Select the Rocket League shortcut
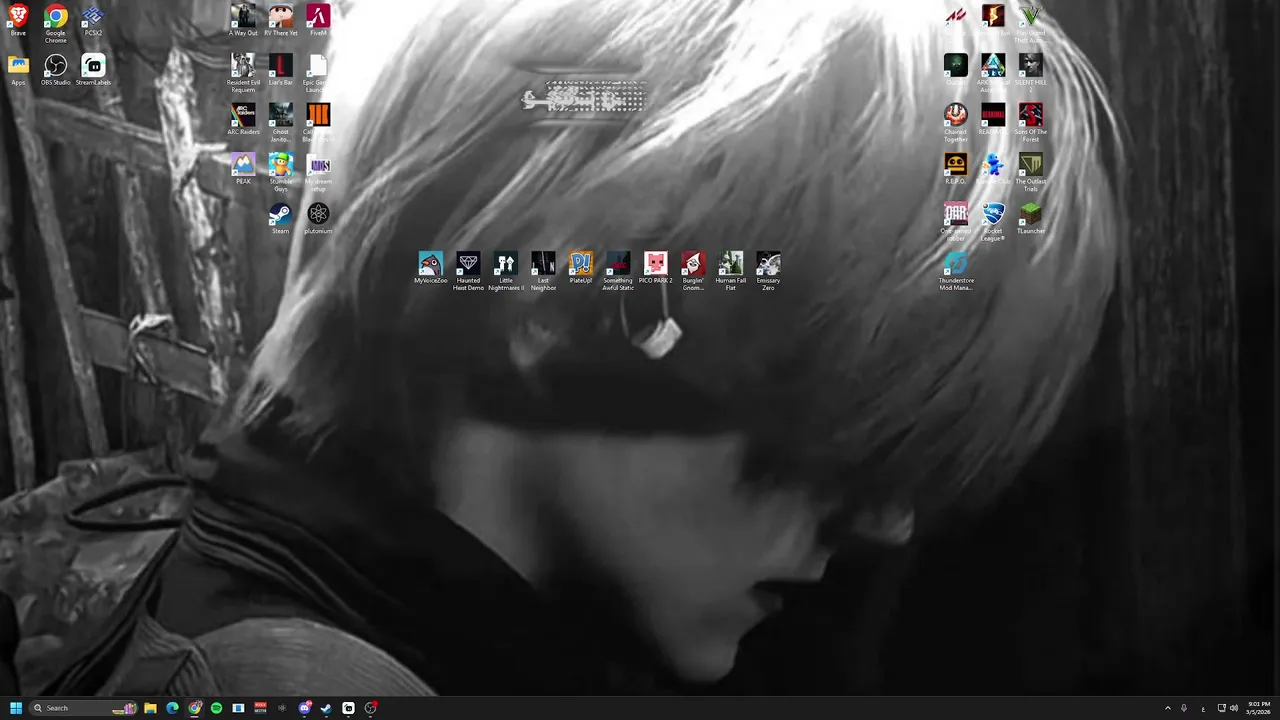The image size is (1280, 720). [x=993, y=223]
